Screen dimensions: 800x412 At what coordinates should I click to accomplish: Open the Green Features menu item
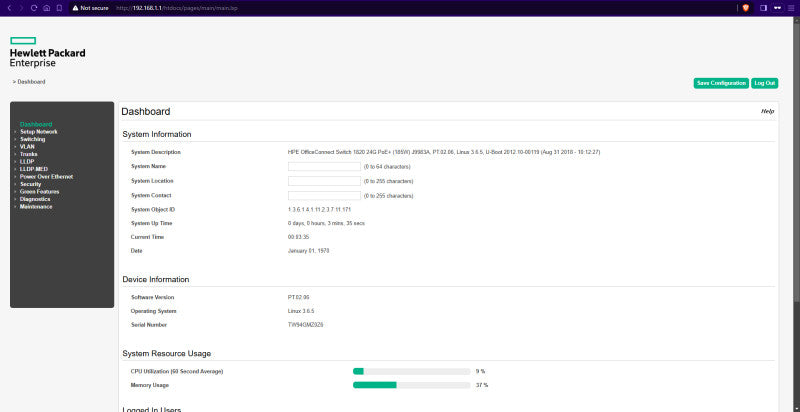click(x=39, y=192)
